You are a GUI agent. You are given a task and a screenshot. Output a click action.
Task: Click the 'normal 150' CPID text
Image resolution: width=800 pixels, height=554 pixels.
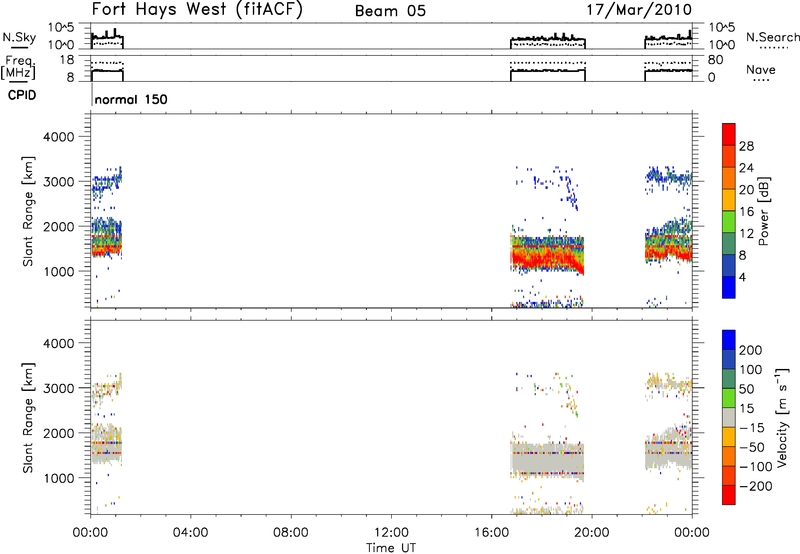(131, 99)
